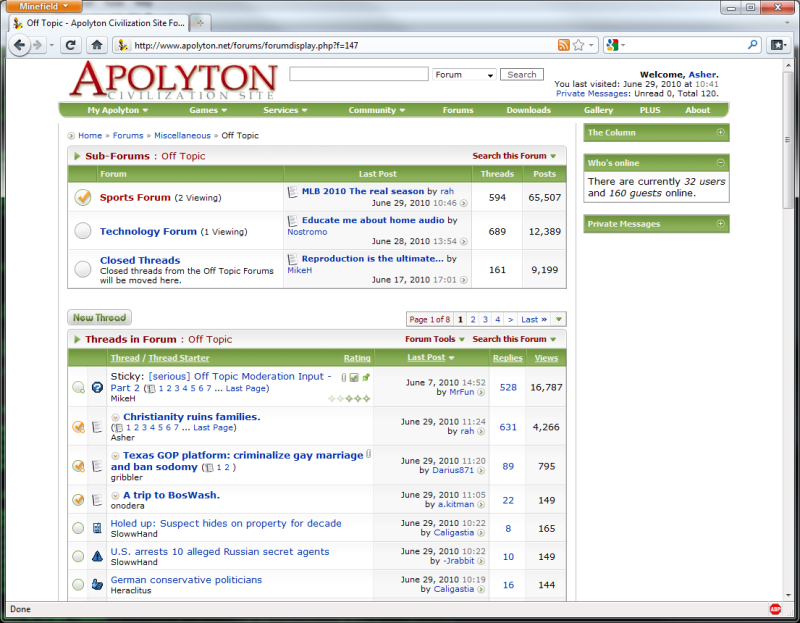The image size is (800, 623).
Task: Open the My Apolyton menu
Action: 117,110
